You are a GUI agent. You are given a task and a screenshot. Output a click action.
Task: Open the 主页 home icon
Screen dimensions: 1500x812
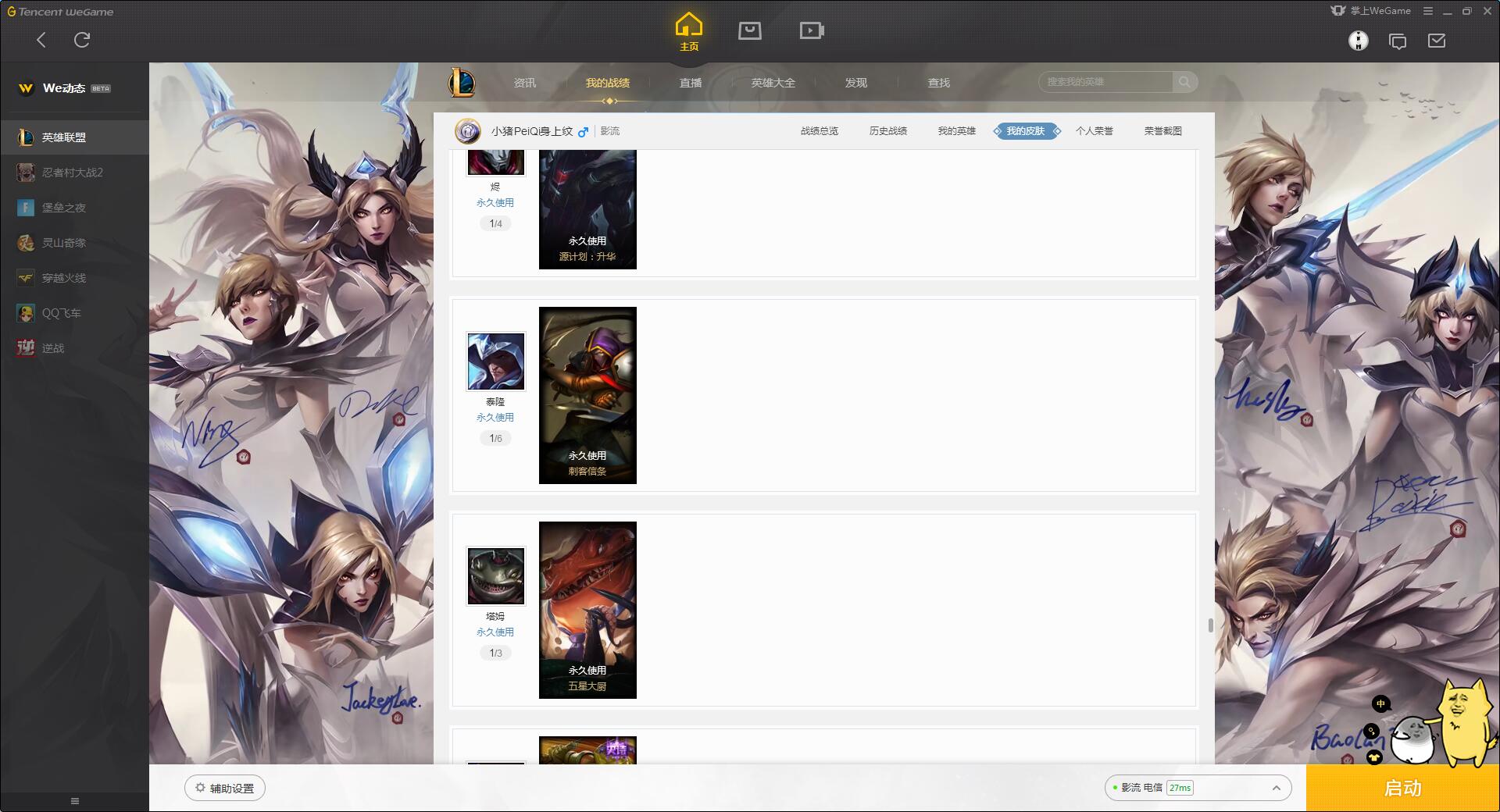(689, 32)
